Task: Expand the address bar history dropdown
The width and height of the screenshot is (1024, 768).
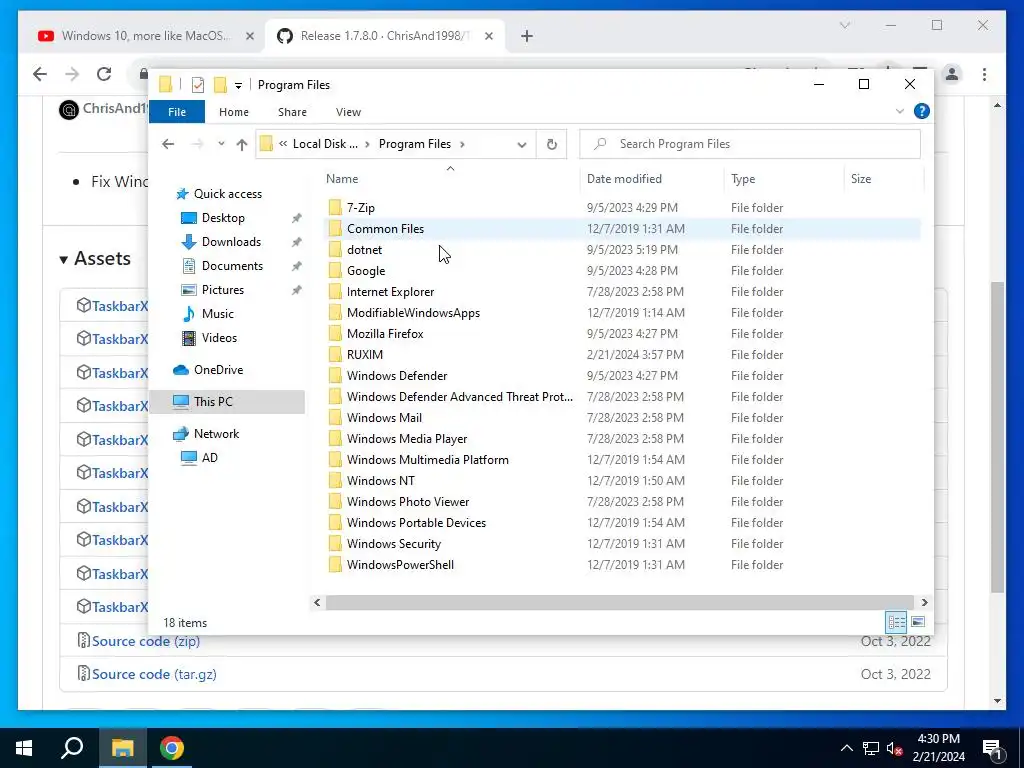Action: [522, 144]
